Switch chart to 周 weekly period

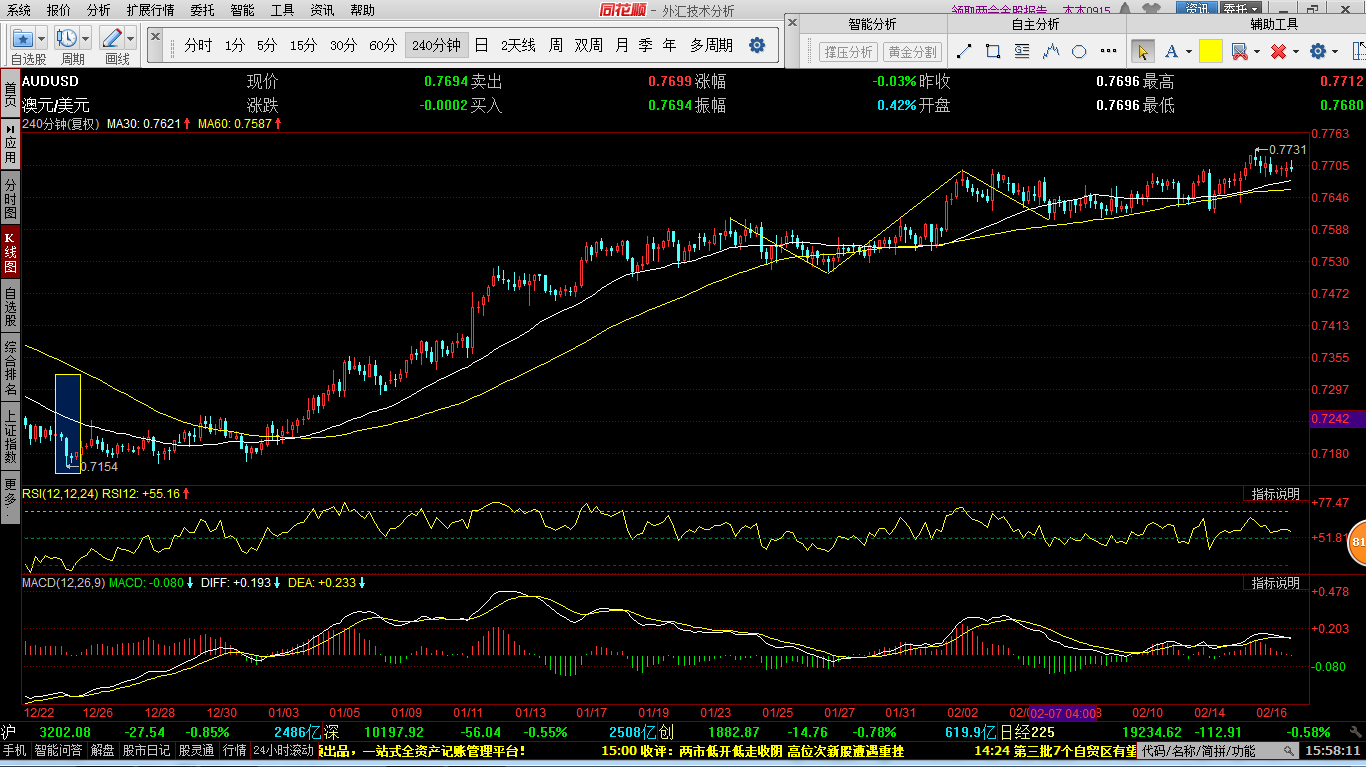(555, 46)
